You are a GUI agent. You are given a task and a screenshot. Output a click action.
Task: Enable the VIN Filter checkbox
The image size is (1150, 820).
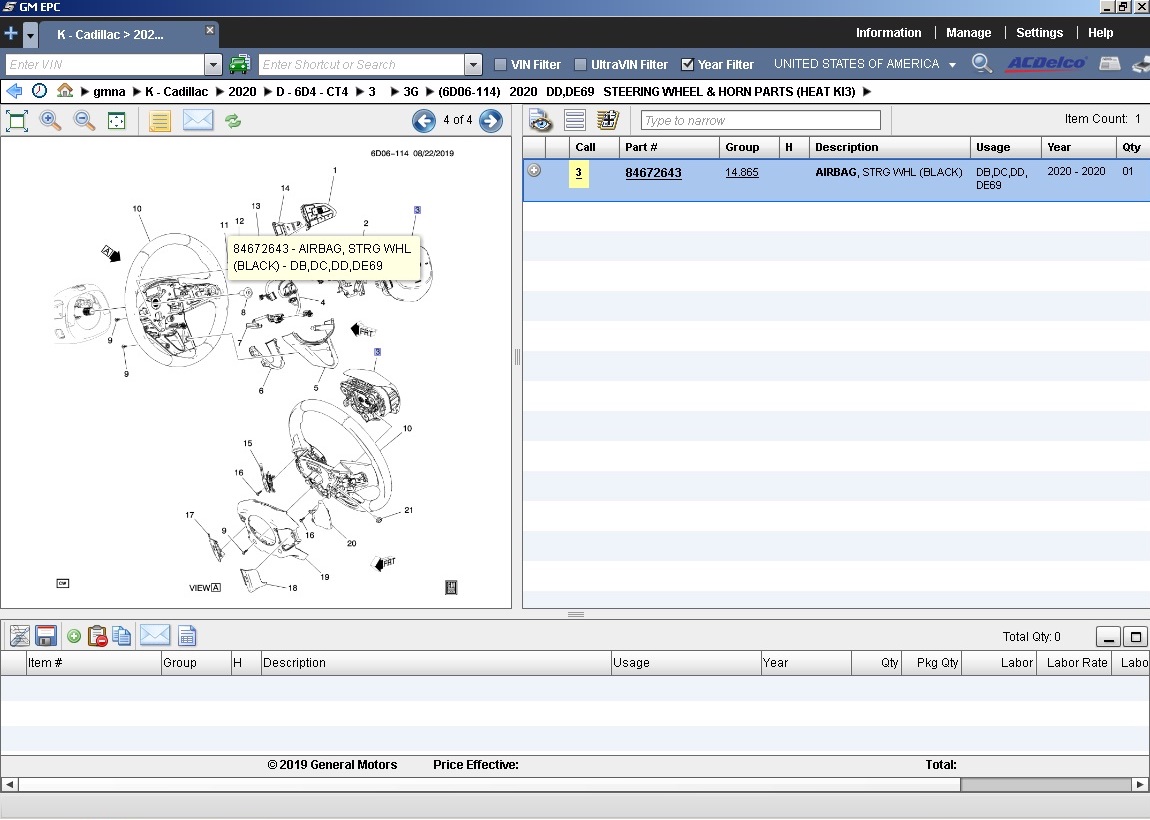click(x=501, y=65)
